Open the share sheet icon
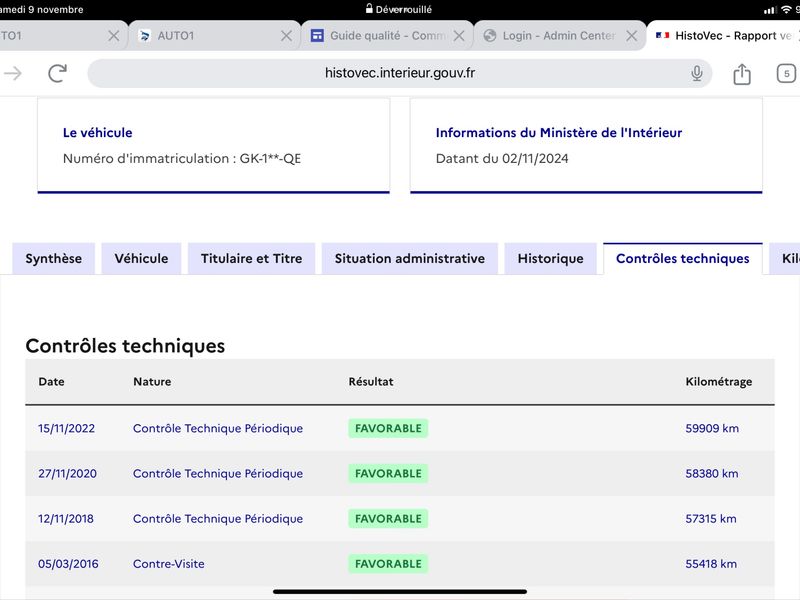800x600 pixels. coord(742,74)
